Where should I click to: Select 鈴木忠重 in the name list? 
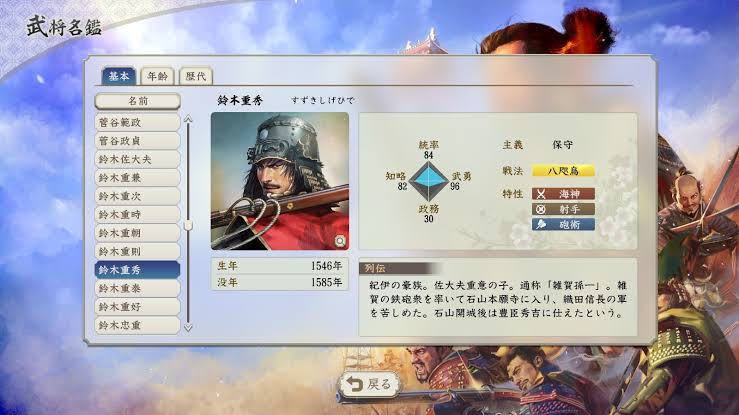pos(137,325)
